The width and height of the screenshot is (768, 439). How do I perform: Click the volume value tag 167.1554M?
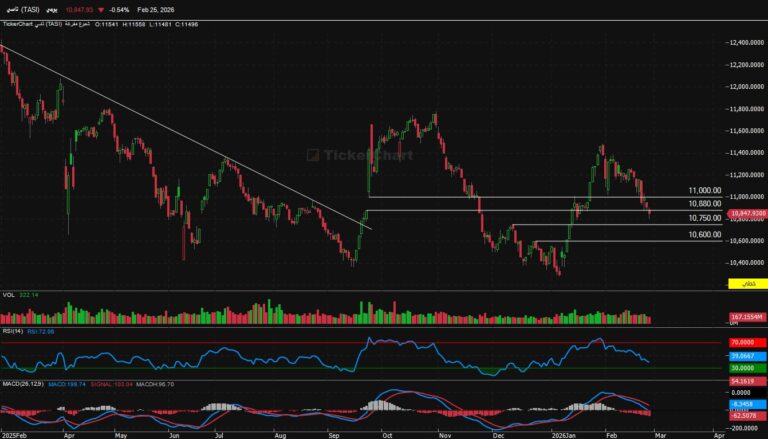(746, 316)
